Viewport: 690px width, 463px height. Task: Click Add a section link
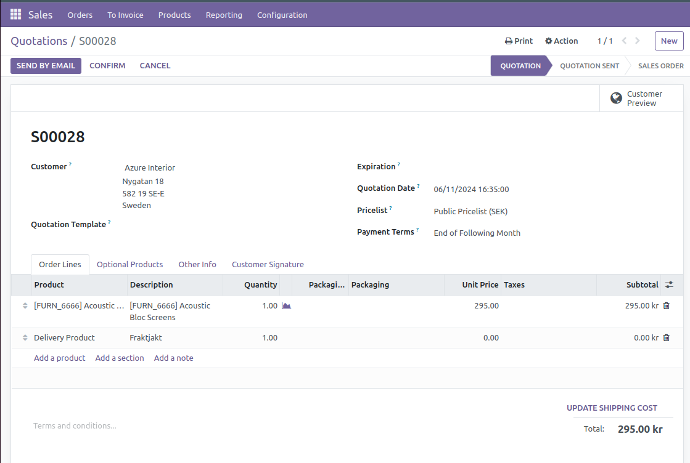point(119,358)
